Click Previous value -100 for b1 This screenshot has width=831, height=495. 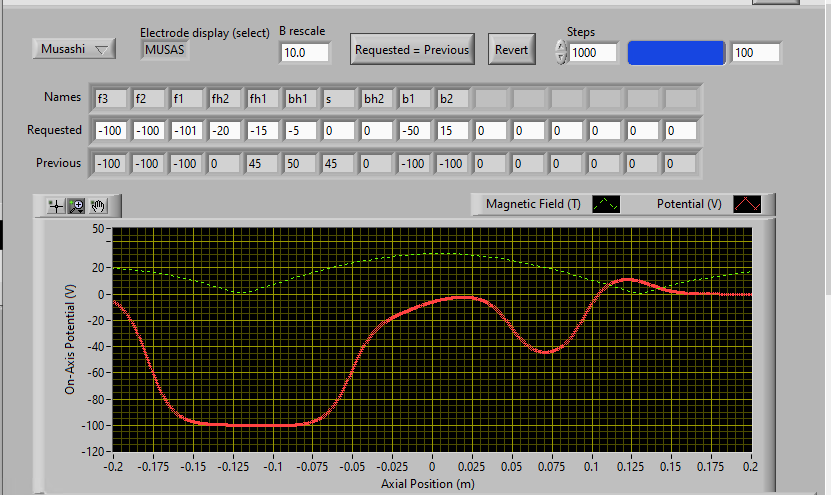pyautogui.click(x=415, y=163)
